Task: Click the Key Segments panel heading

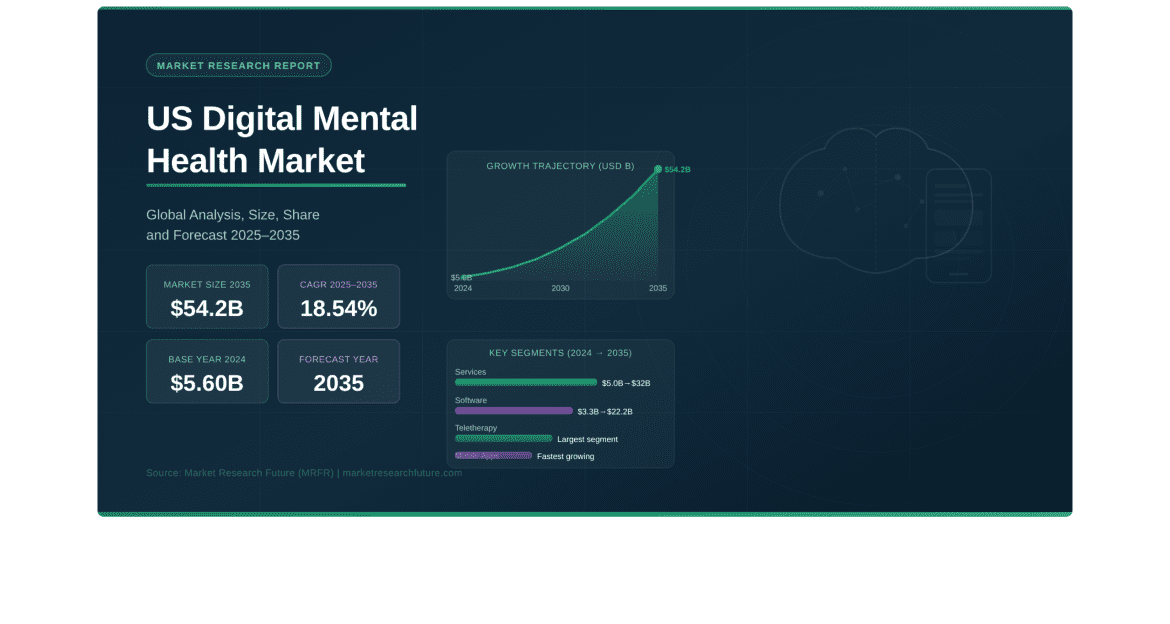Action: click(x=560, y=353)
